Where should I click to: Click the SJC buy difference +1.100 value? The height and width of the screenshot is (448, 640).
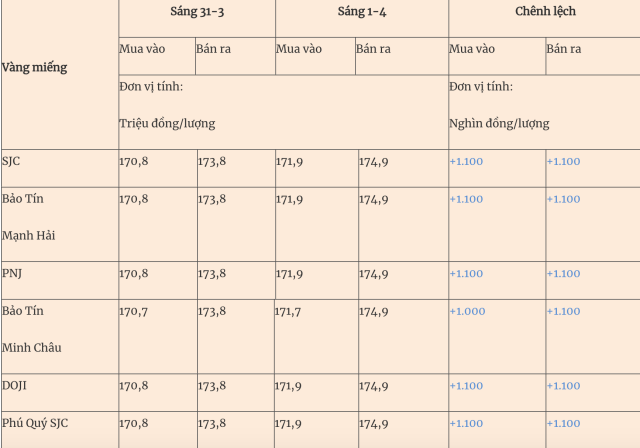466,161
